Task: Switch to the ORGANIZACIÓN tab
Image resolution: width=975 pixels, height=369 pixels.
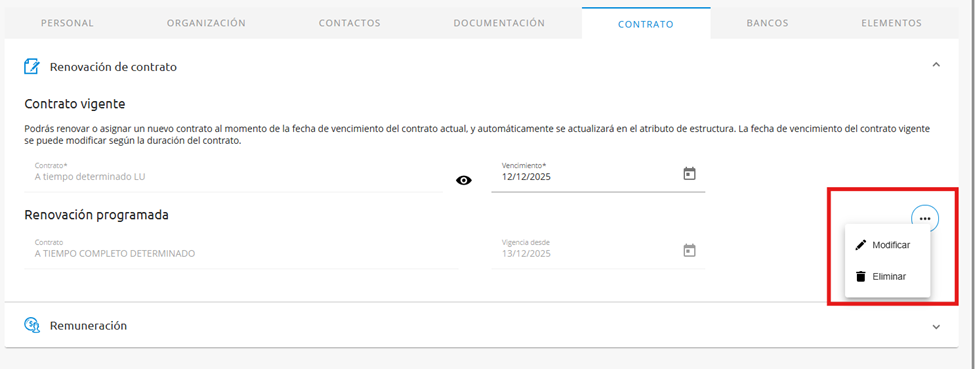Action: tap(206, 23)
